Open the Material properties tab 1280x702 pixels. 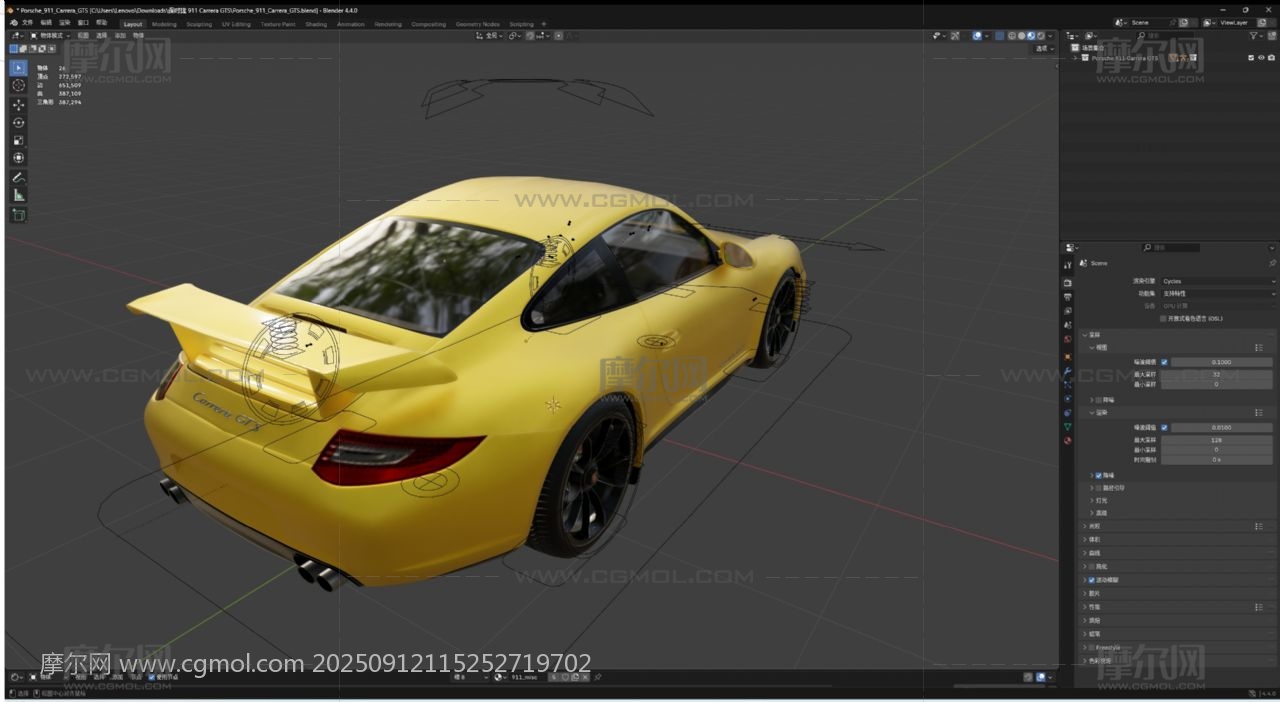point(1068,440)
